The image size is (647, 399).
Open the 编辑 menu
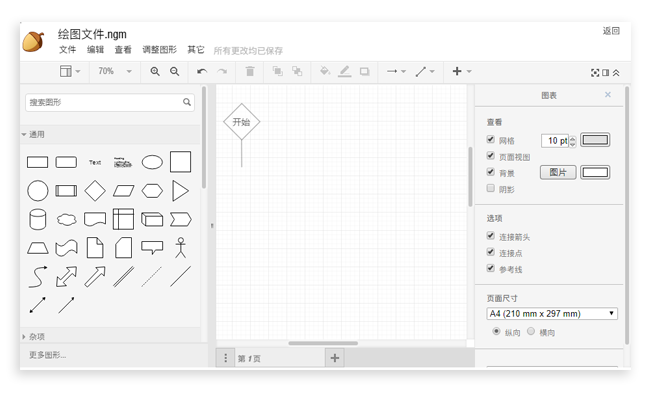click(95, 50)
